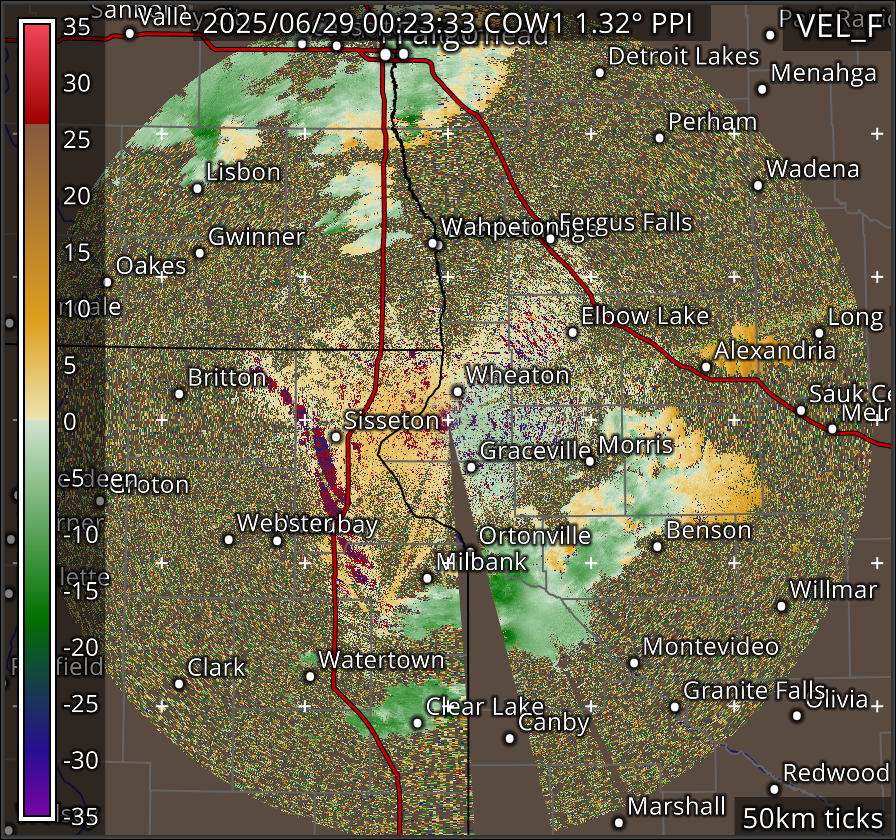896x840 pixels.
Task: Select the Wheaton city marker dot
Action: (457, 392)
